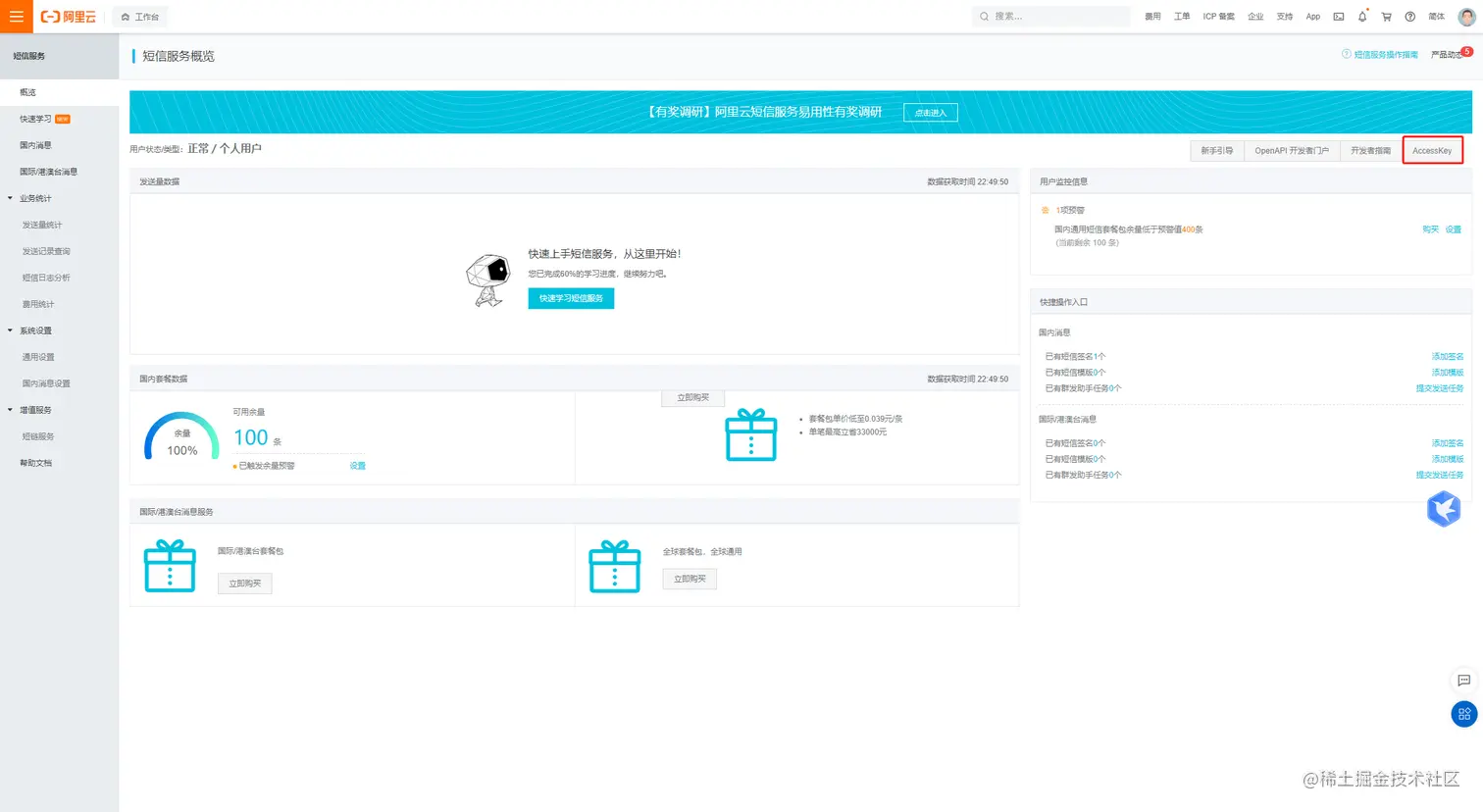Viewport: 1483px width, 812px height.
Task: Click 添加模板 under 国内消息
Action: tap(1447, 373)
